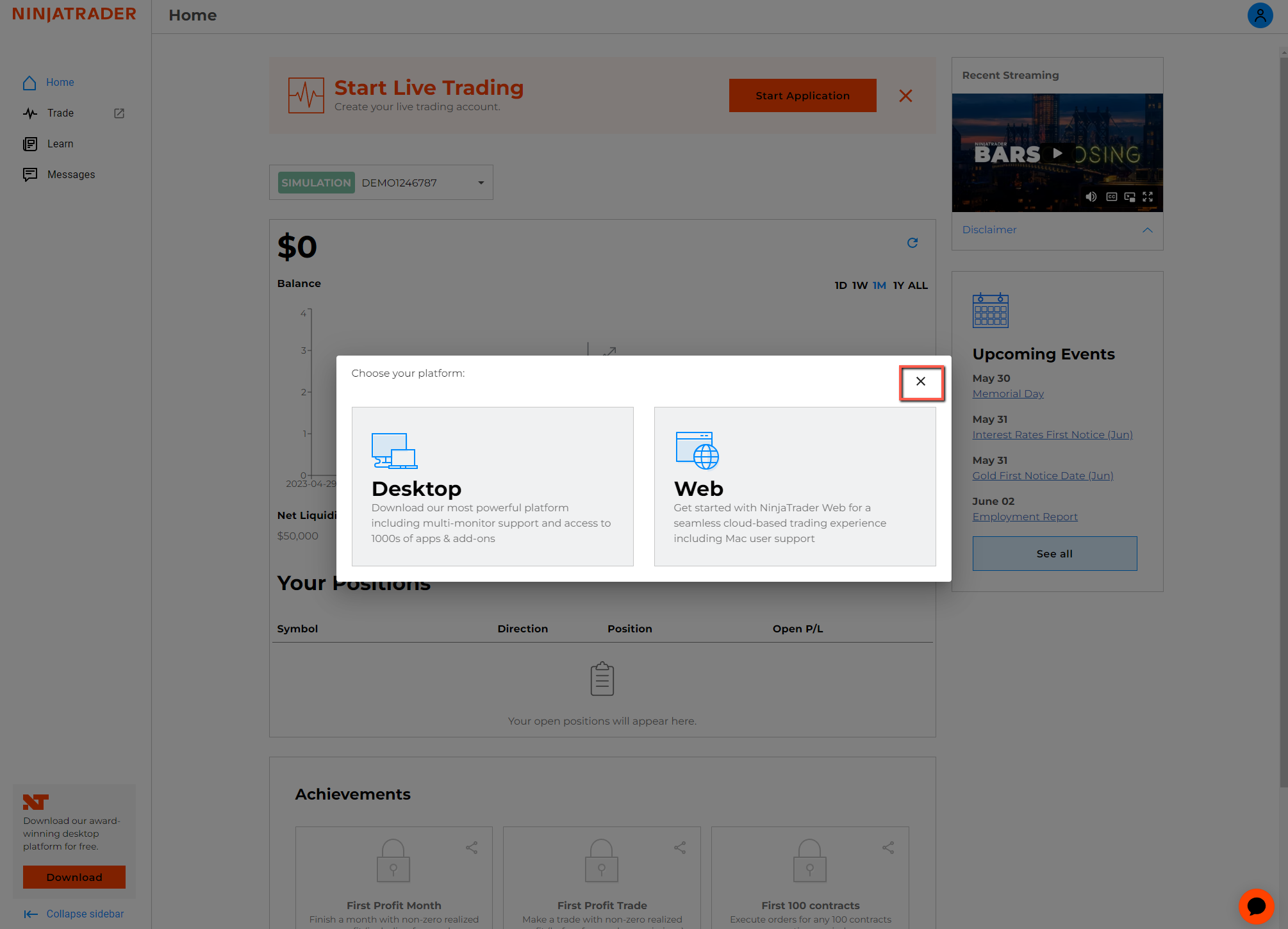Open the Employment Report link
1288x929 pixels.
pos(1025,517)
